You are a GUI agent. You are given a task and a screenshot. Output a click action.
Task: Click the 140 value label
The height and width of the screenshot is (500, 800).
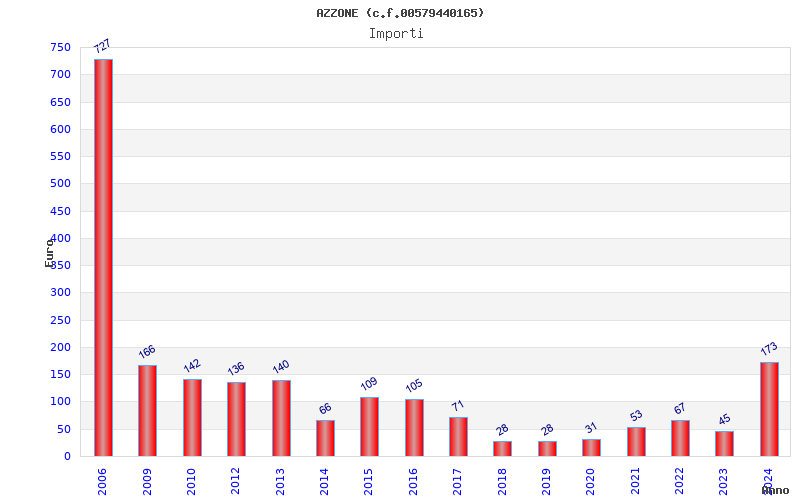[x=281, y=366]
